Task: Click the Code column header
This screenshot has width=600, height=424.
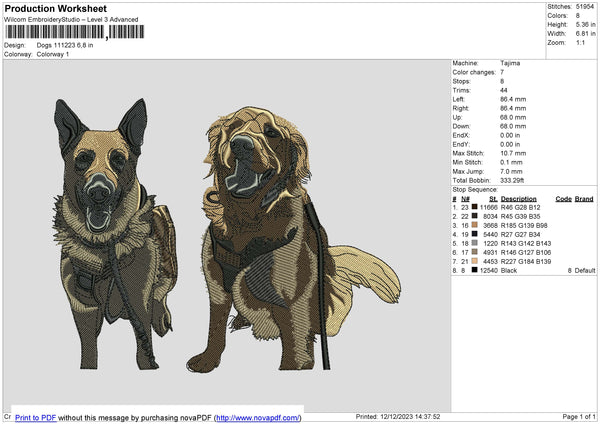Action: click(x=563, y=198)
